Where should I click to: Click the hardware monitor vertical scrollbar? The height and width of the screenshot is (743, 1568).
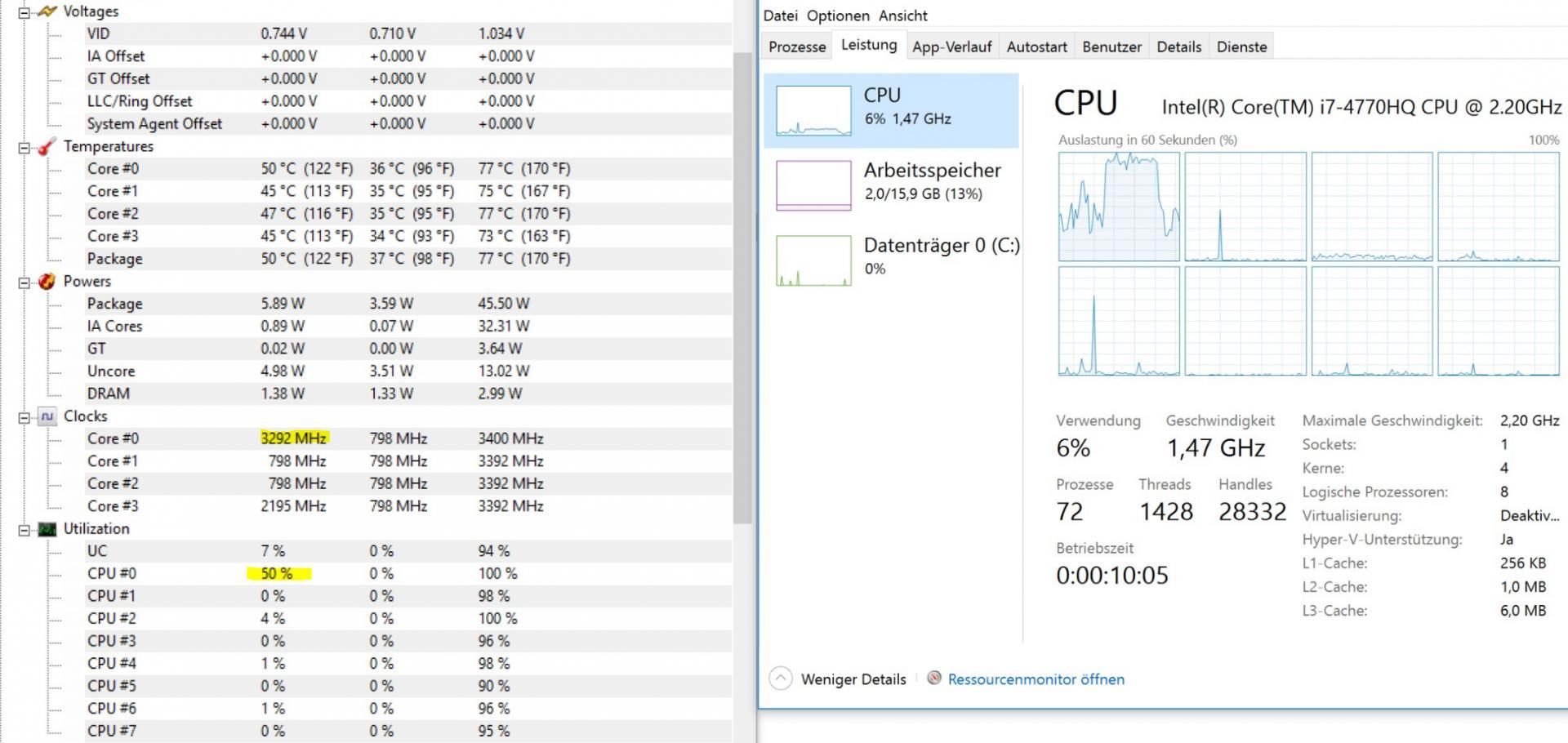coord(742,286)
